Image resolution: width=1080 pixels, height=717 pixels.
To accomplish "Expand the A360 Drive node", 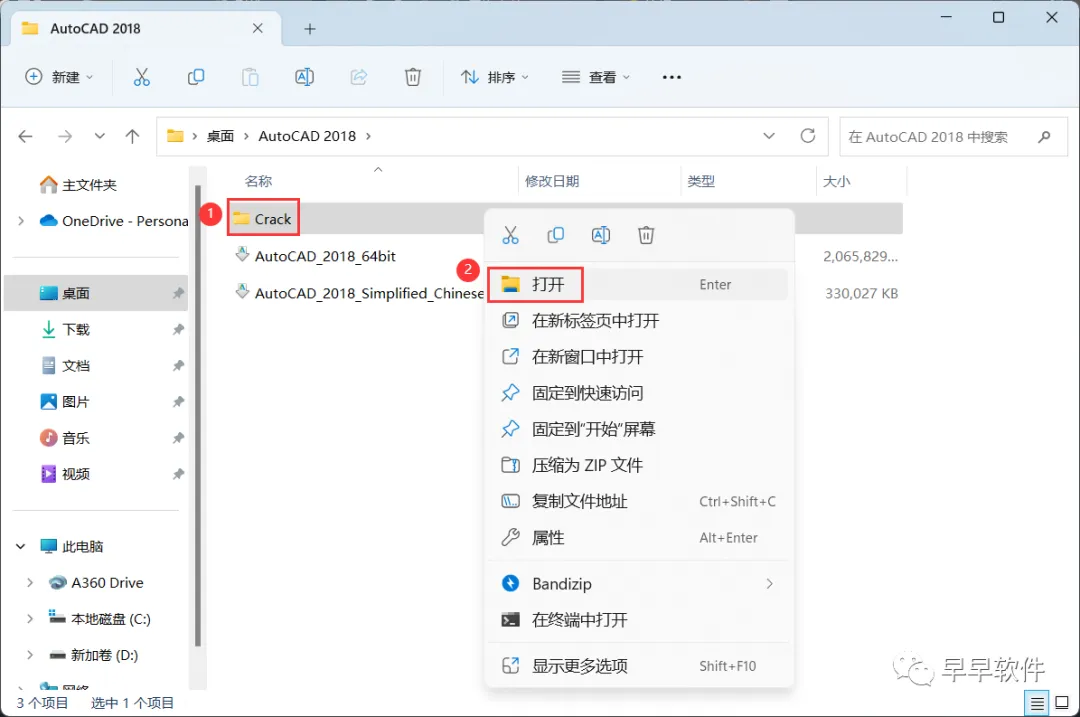I will (30, 583).
